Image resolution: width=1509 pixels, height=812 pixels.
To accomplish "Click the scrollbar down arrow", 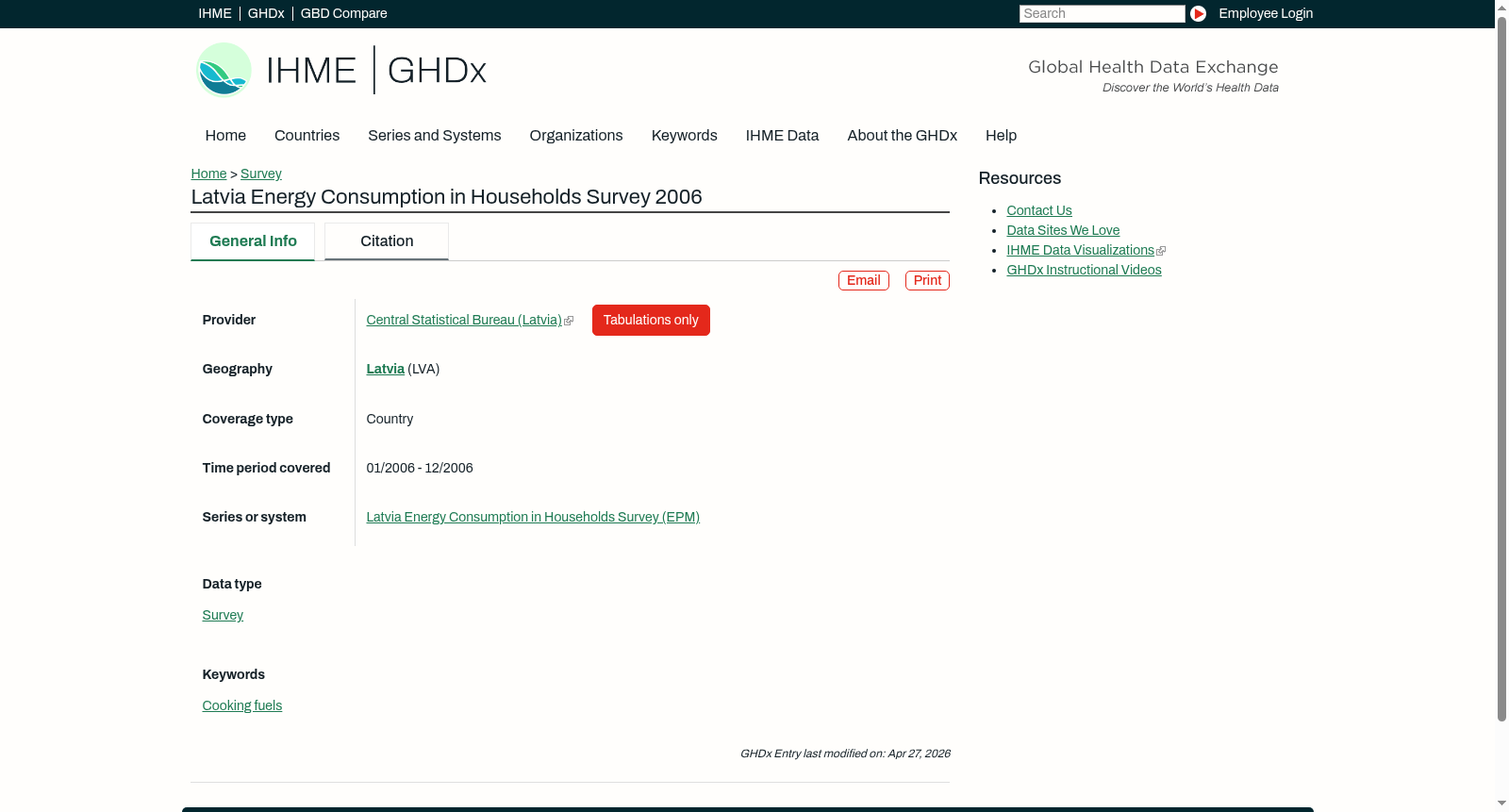I will point(1501,804).
